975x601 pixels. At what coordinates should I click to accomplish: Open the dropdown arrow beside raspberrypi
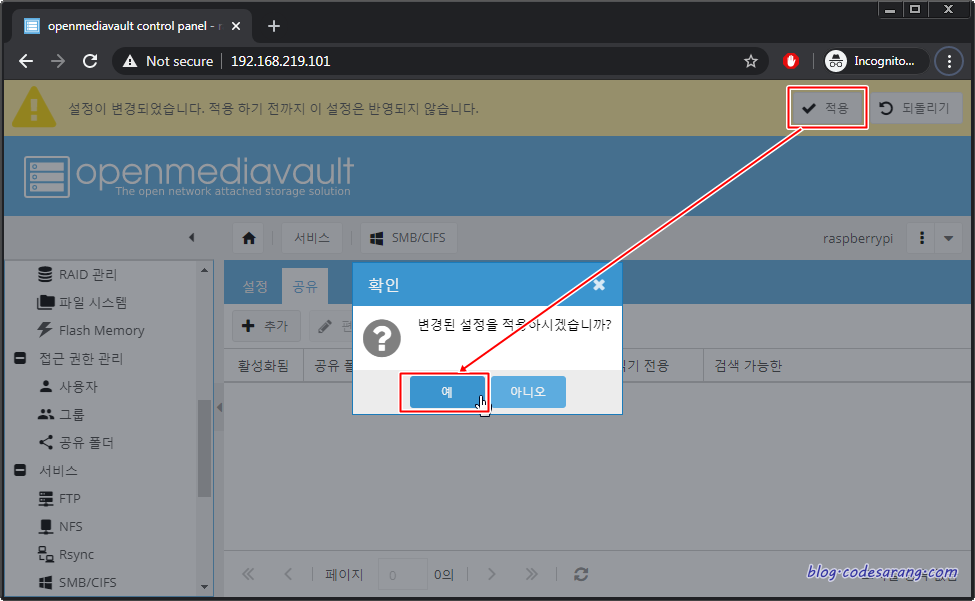pos(948,238)
